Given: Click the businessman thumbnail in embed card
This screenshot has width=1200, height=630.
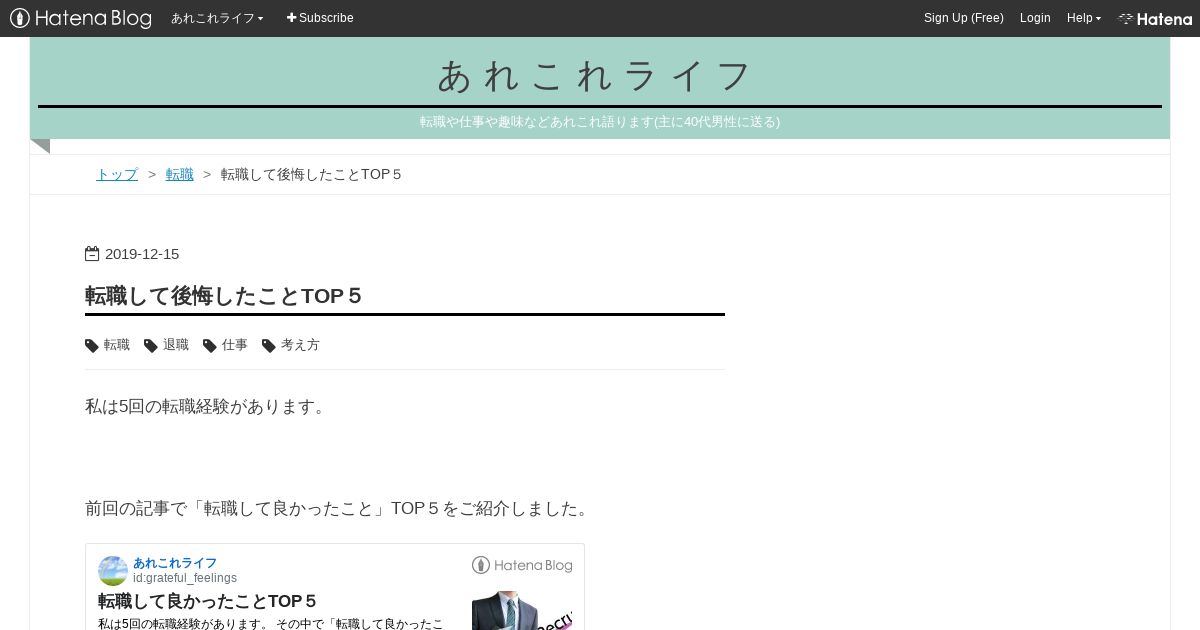Looking at the screenshot, I should (x=522, y=611).
